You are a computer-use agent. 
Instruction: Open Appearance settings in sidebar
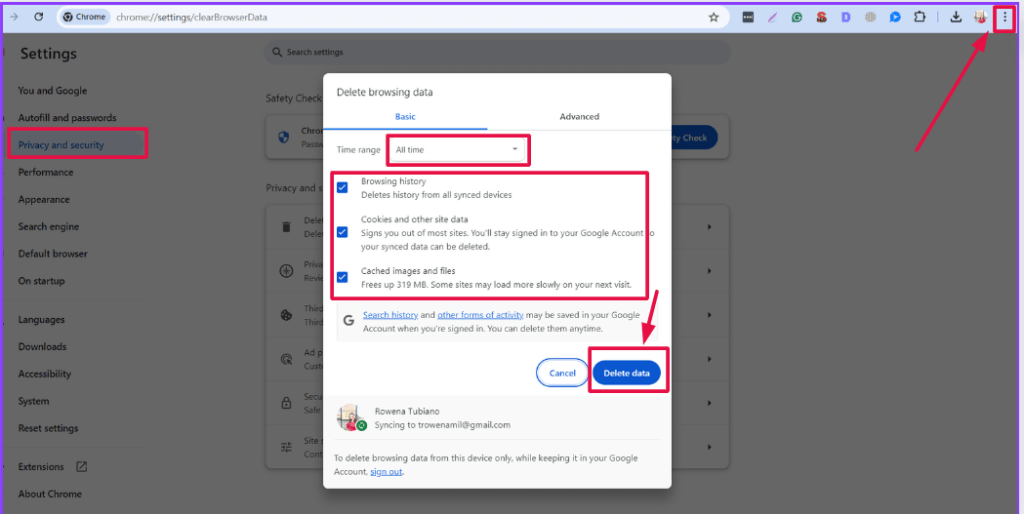pyautogui.click(x=44, y=199)
